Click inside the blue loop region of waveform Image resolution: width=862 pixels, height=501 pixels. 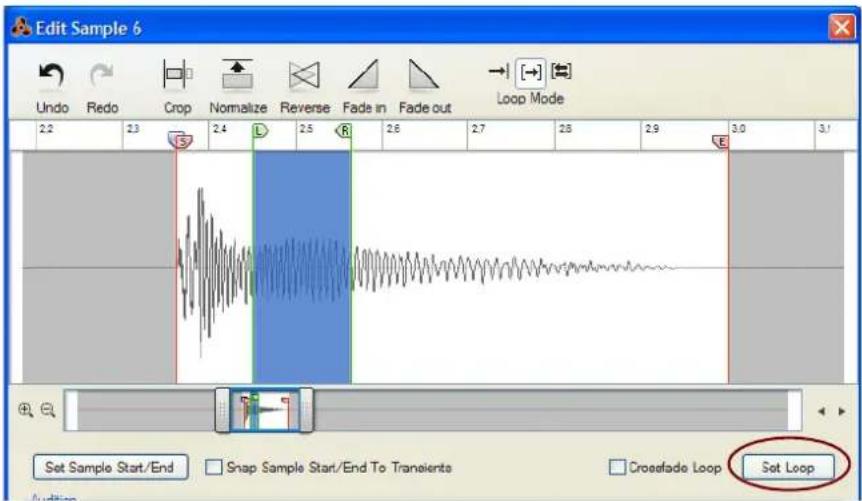(x=302, y=267)
